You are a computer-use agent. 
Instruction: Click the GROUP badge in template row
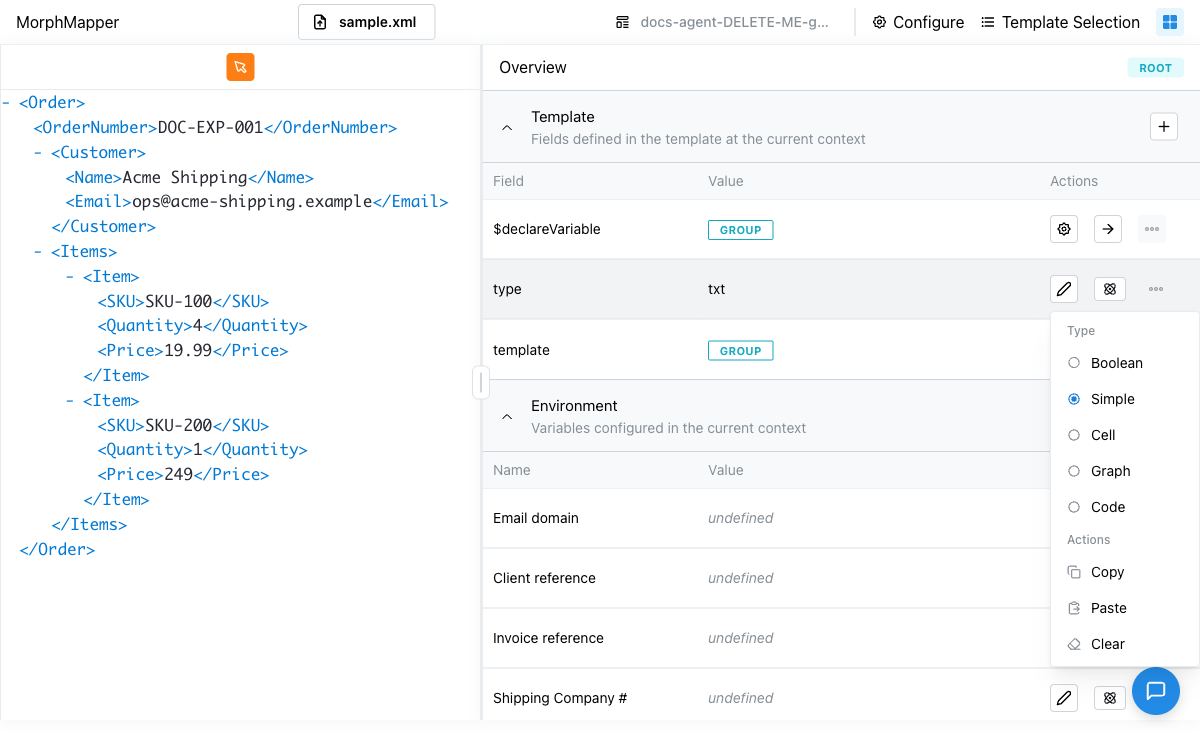coord(741,351)
